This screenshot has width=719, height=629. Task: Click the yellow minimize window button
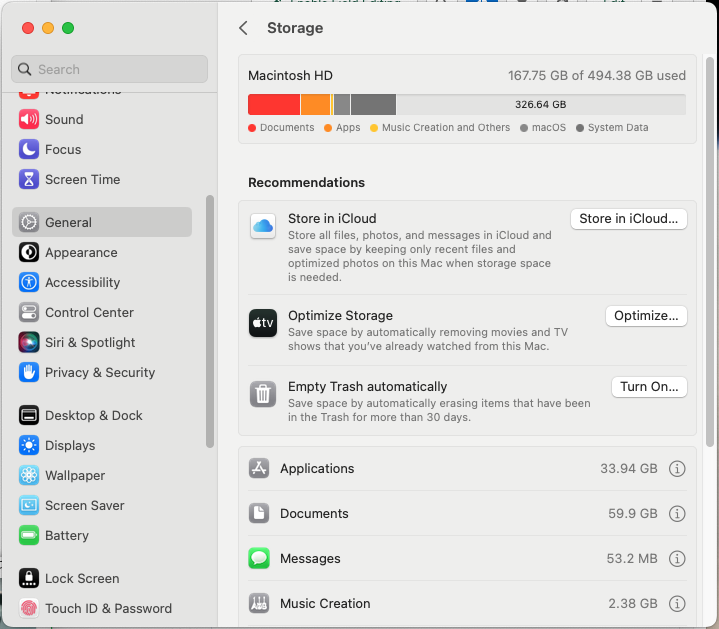click(48, 28)
